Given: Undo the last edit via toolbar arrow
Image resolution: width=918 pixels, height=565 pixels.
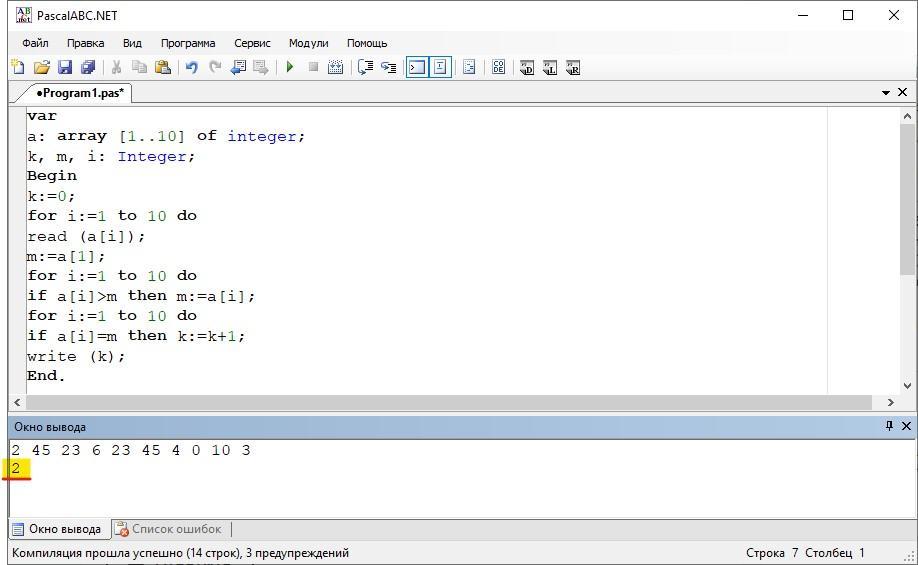Looking at the screenshot, I should coord(191,68).
